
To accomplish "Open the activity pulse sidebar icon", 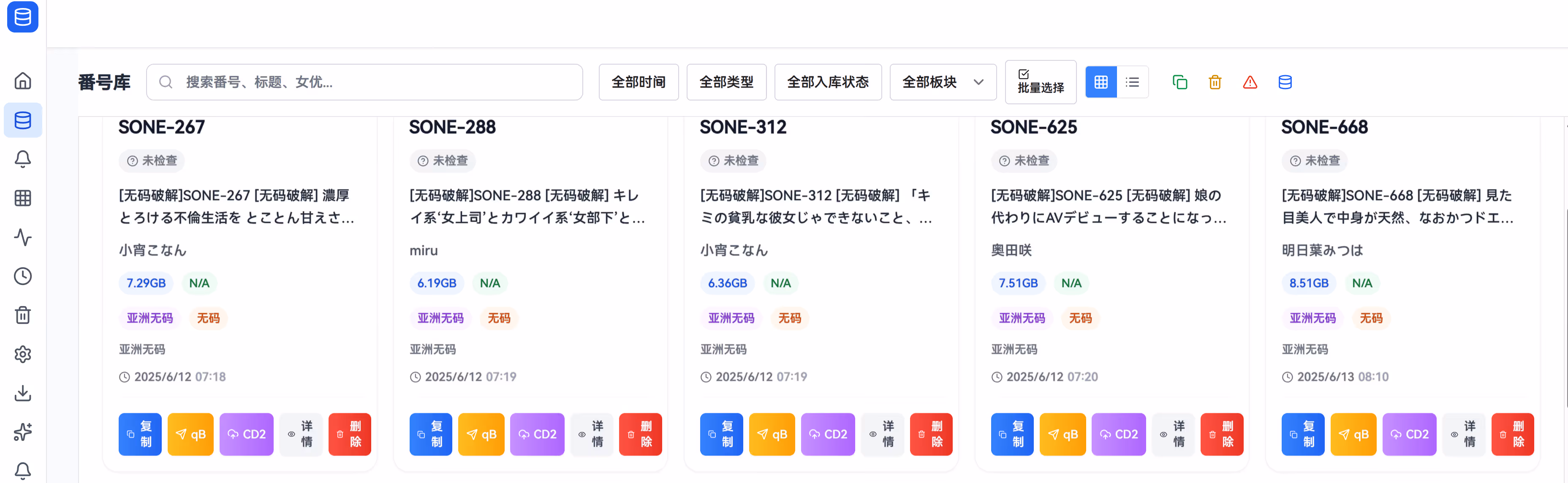I will (22, 237).
